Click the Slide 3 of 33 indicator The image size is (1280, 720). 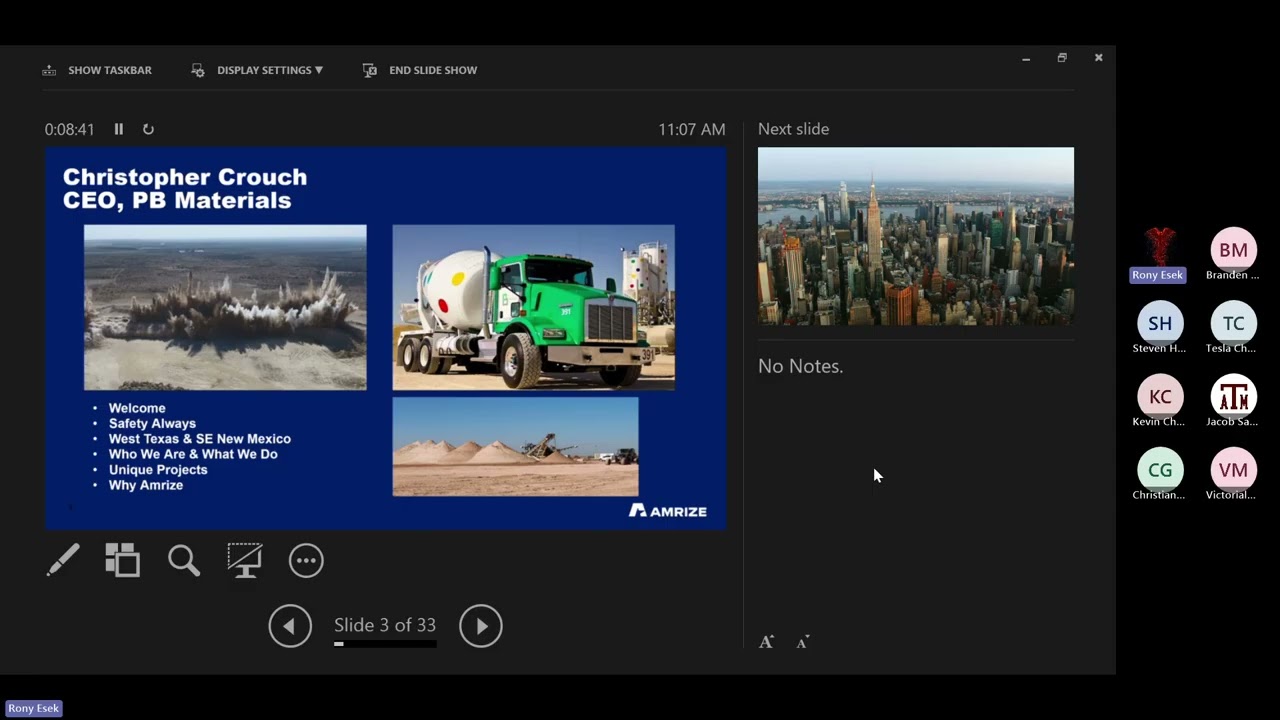pyautogui.click(x=385, y=625)
